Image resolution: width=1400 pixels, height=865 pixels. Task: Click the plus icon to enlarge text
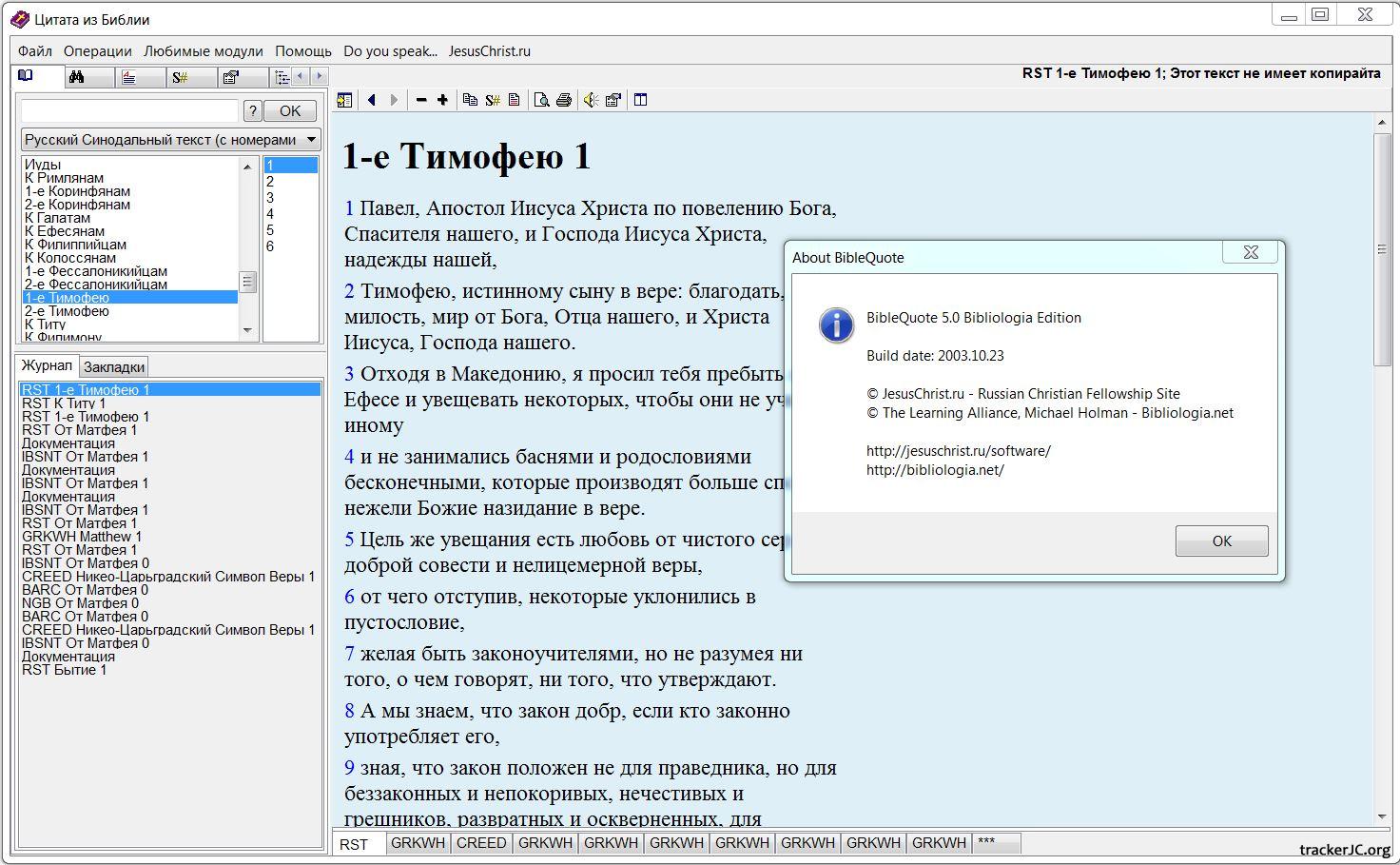(x=442, y=100)
